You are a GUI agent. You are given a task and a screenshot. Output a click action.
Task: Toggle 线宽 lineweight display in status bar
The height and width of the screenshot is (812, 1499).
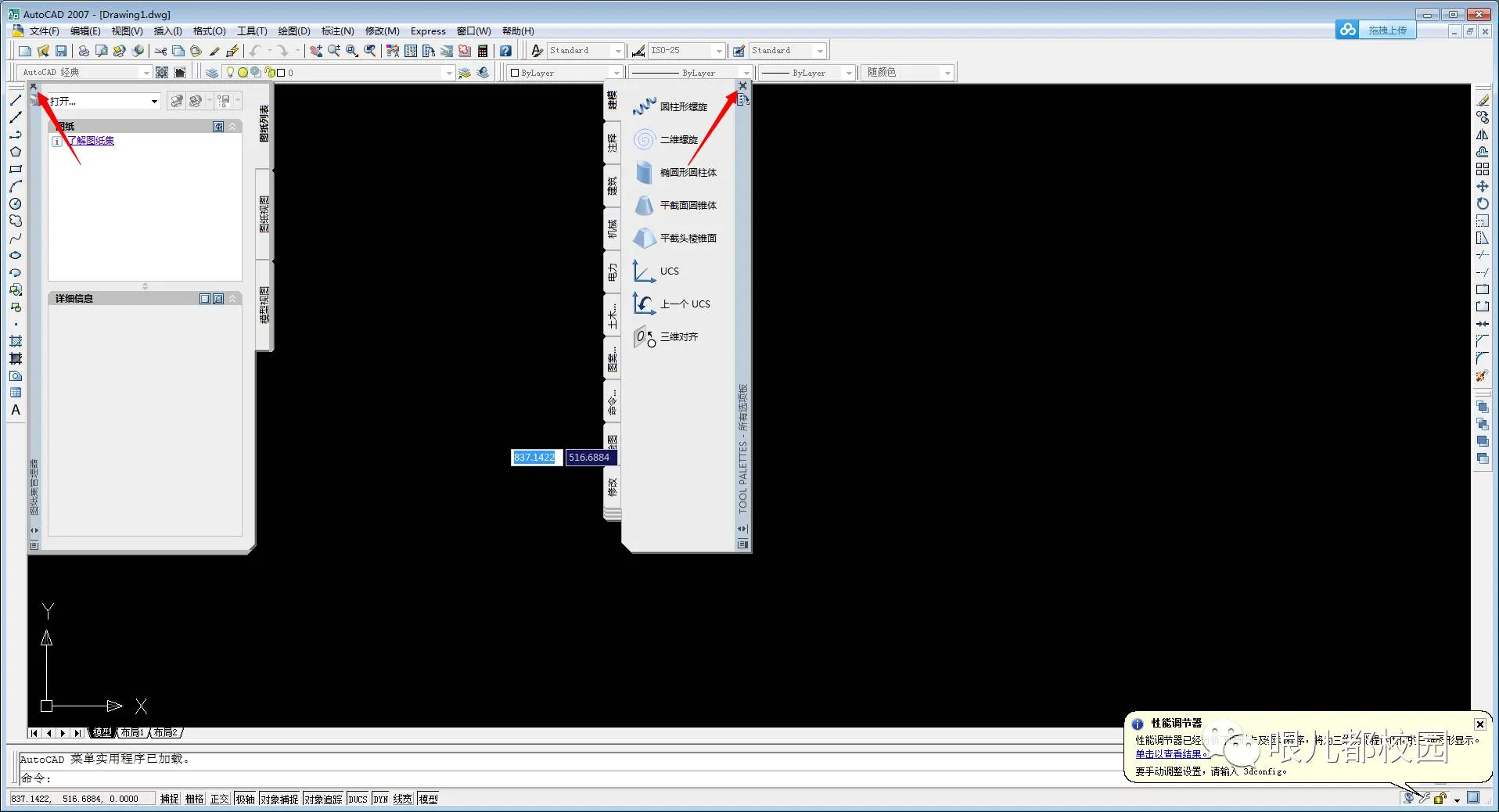click(x=403, y=799)
